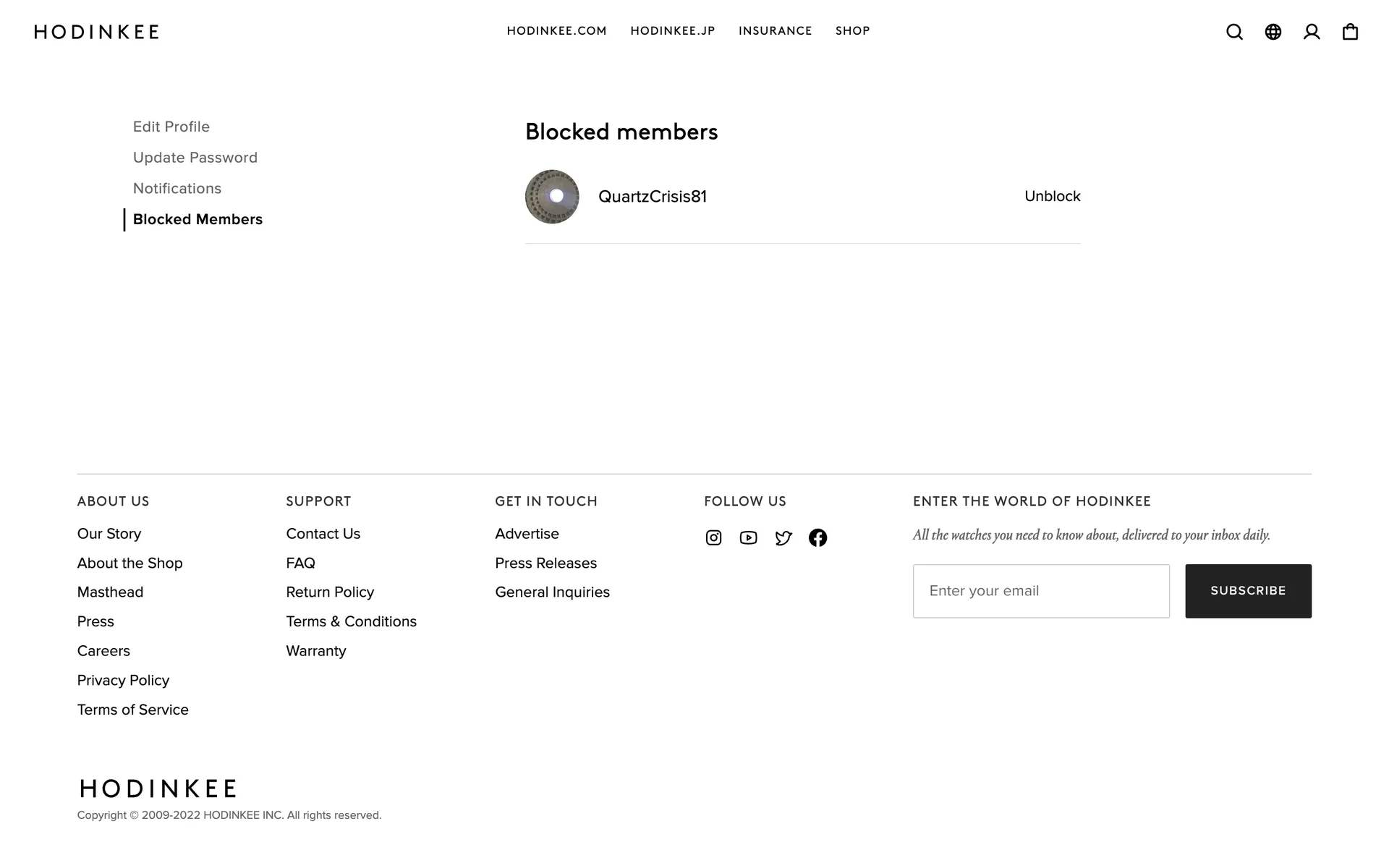Click the globe language icon
1389x868 pixels.
(1273, 32)
